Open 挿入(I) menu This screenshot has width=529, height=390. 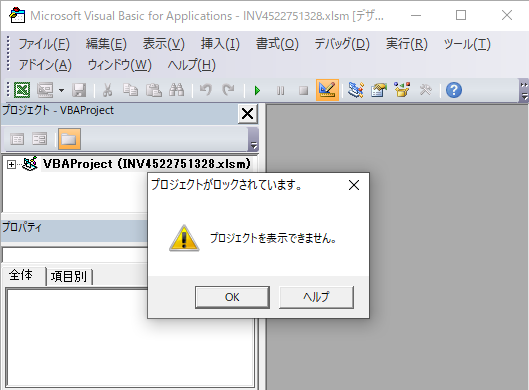pos(220,44)
